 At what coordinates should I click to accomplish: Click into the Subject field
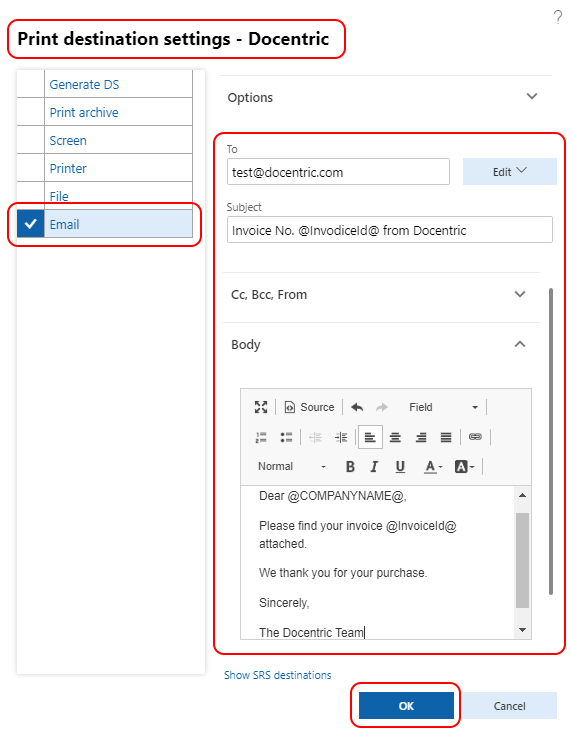[390, 230]
